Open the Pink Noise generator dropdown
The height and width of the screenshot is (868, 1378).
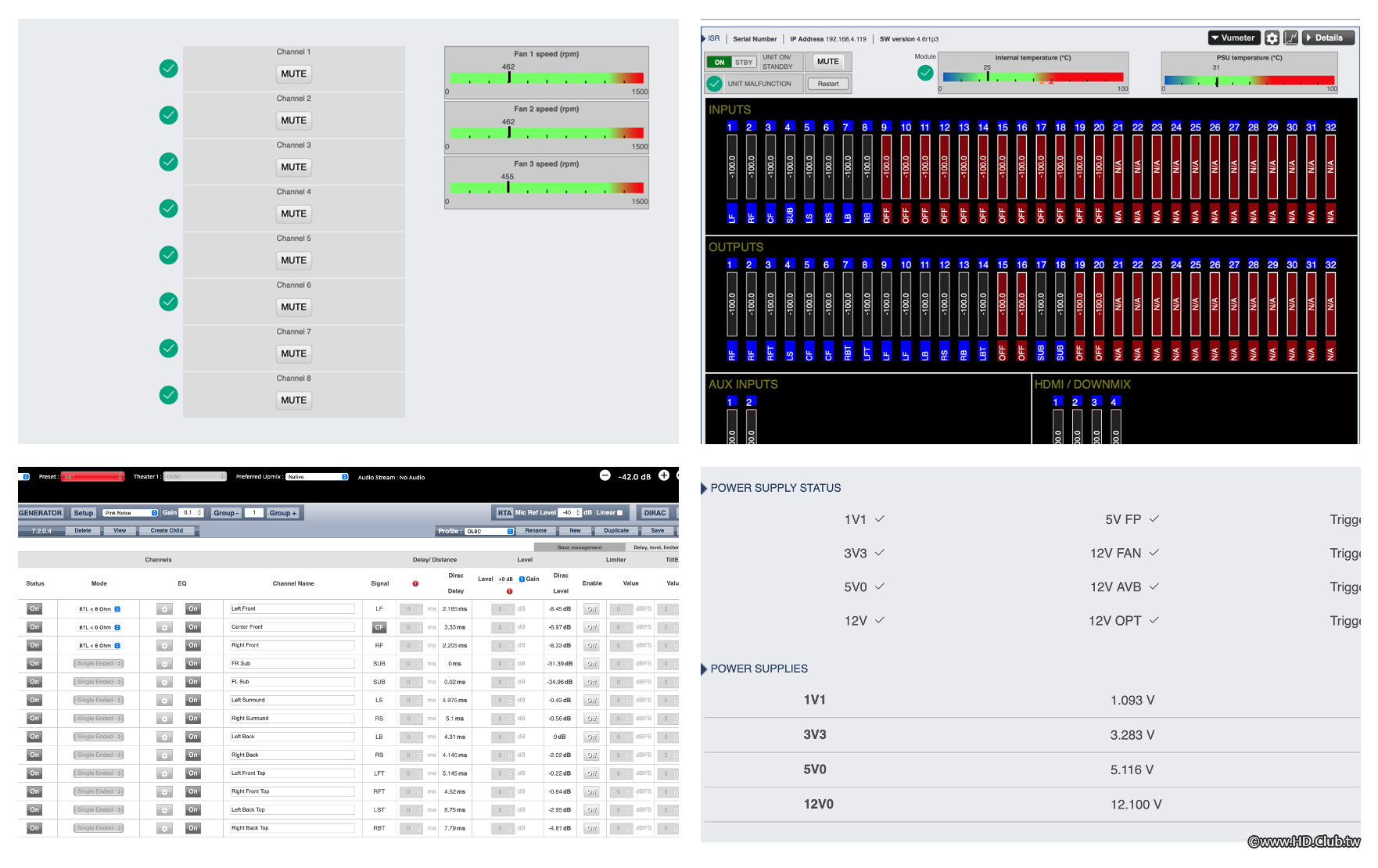tap(131, 513)
